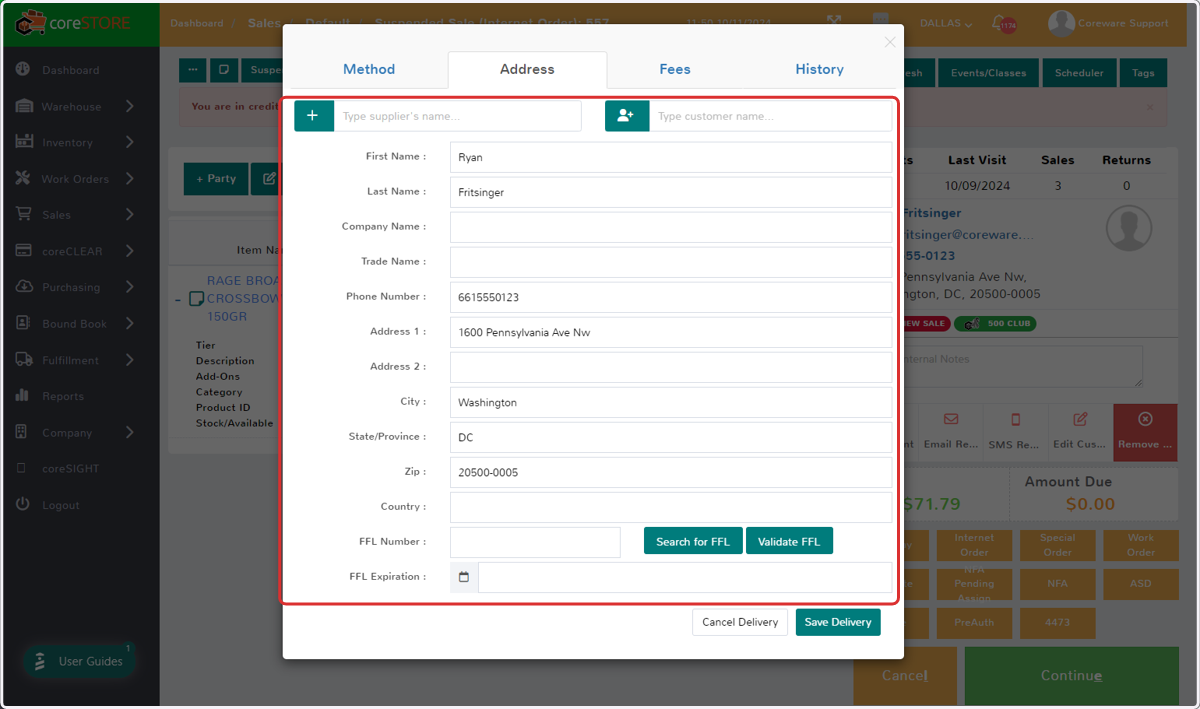This screenshot has height=709, width=1200.
Task: Select the Address tab
Action: pos(527,69)
